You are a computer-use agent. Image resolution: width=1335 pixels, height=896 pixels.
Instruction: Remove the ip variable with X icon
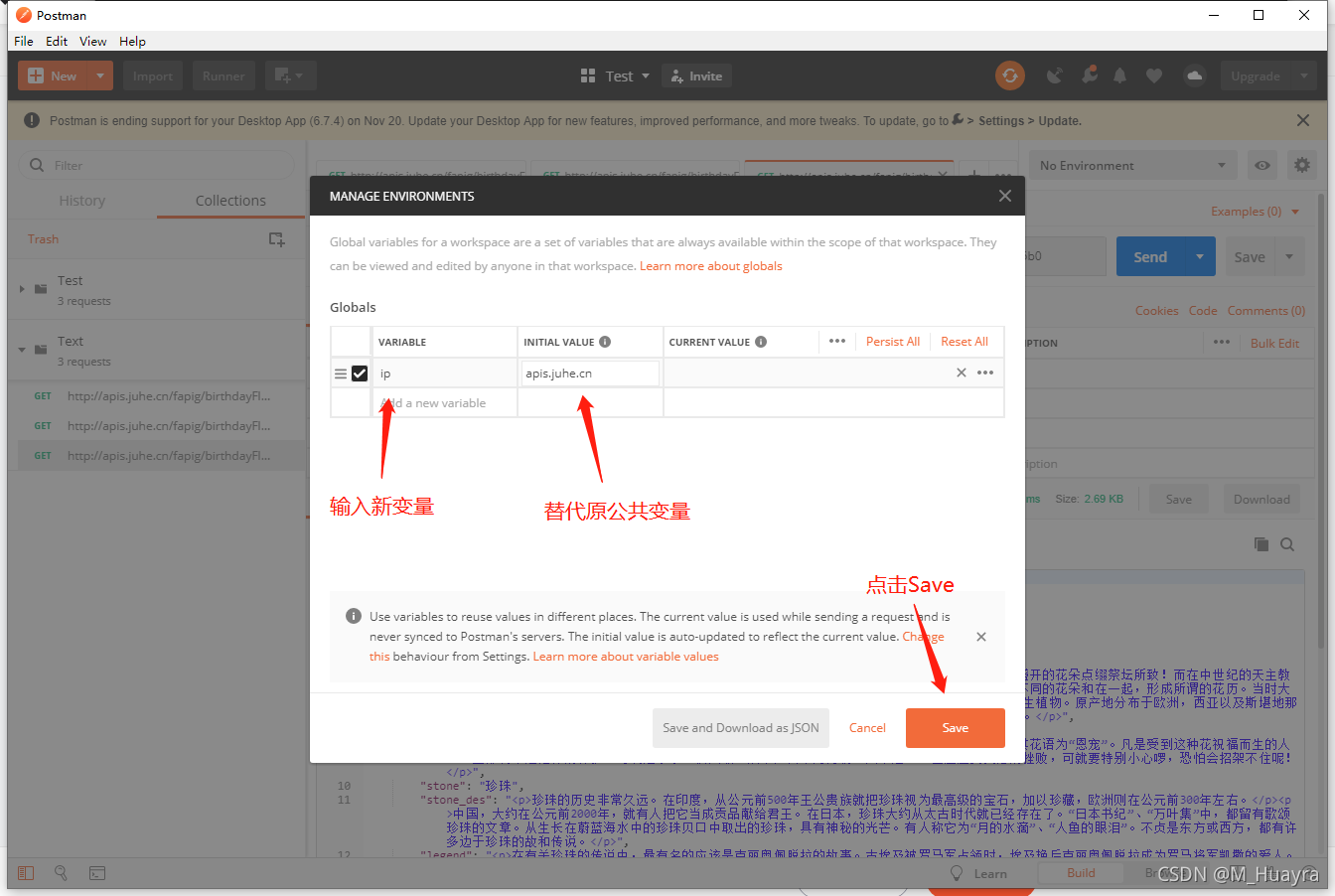(x=961, y=373)
